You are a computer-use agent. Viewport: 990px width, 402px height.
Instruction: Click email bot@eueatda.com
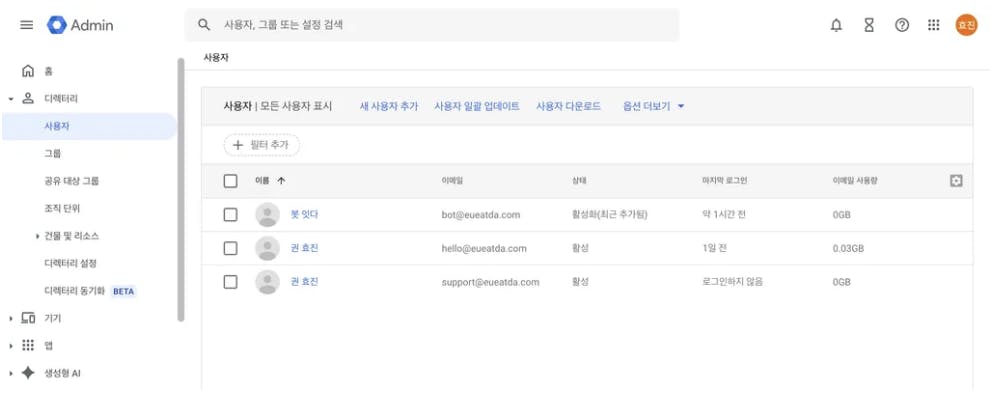click(x=480, y=215)
